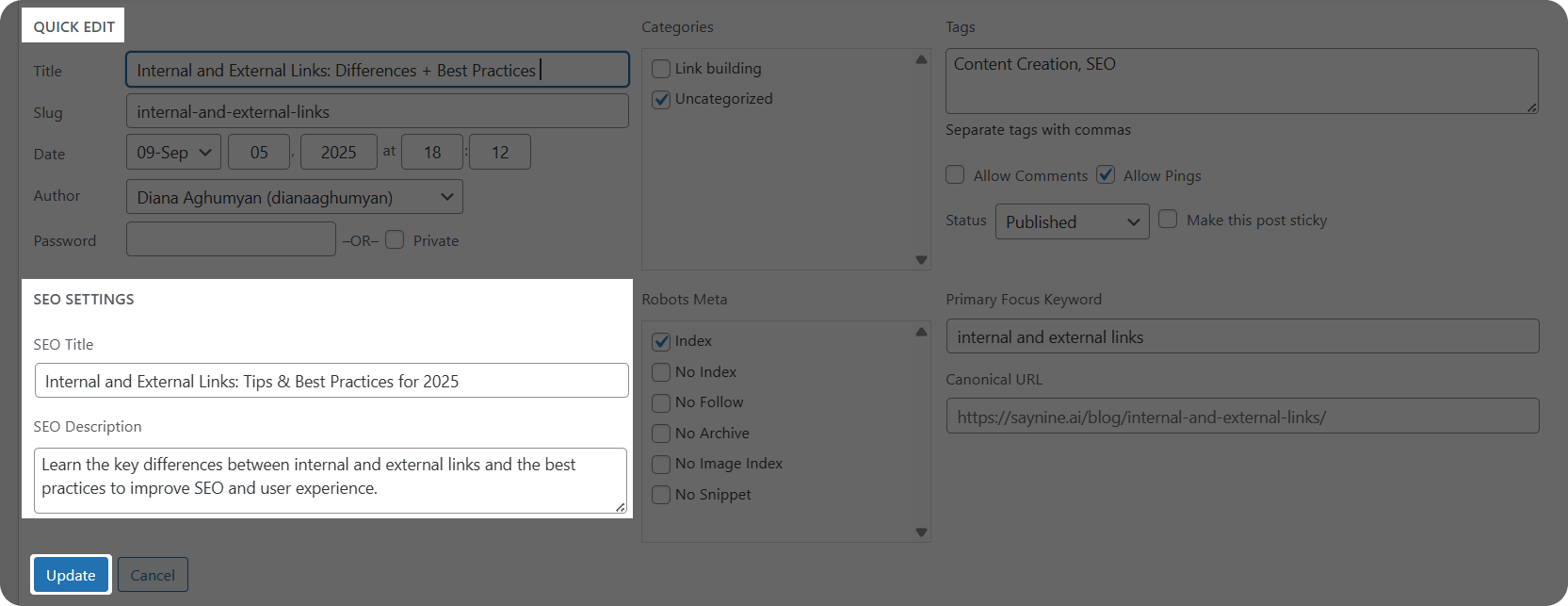The image size is (1568, 606).
Task: Click the Primary Focus Keyword field
Action: point(1241,336)
